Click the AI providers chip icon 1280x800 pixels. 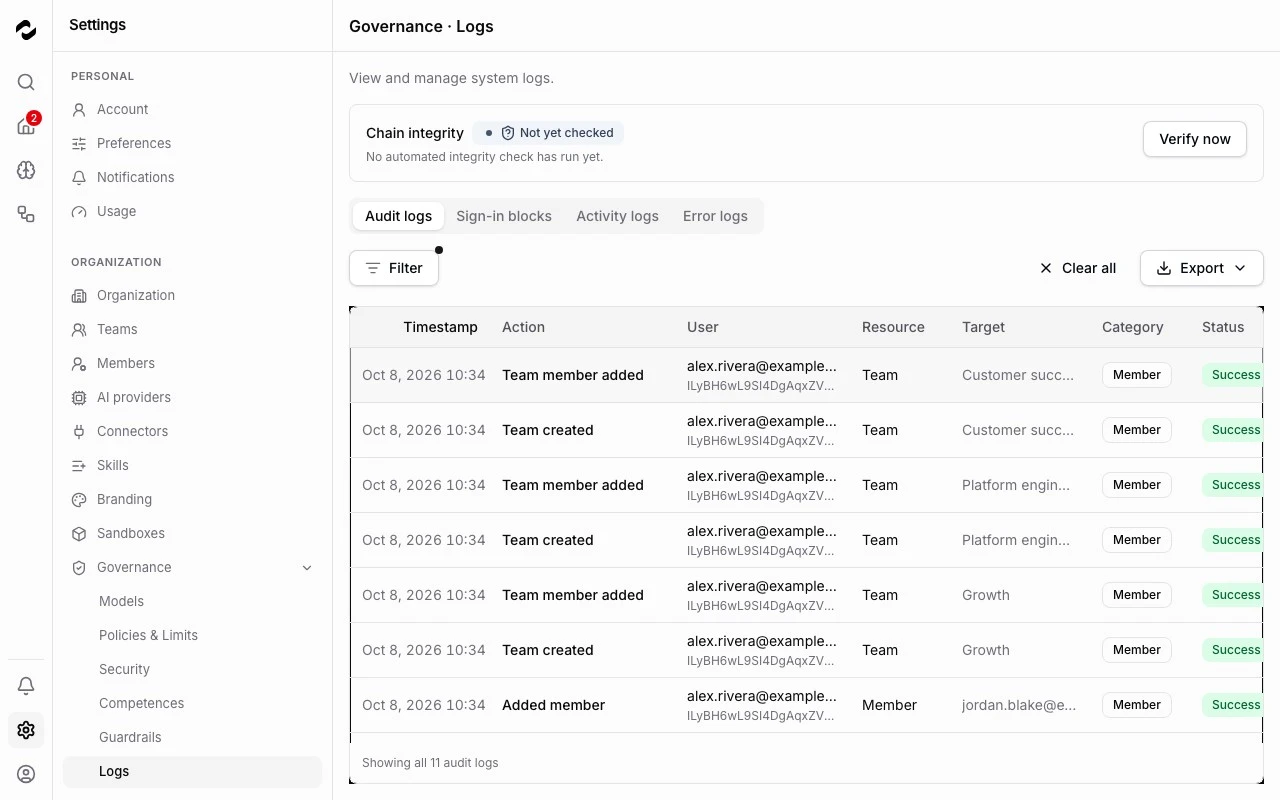tap(79, 398)
